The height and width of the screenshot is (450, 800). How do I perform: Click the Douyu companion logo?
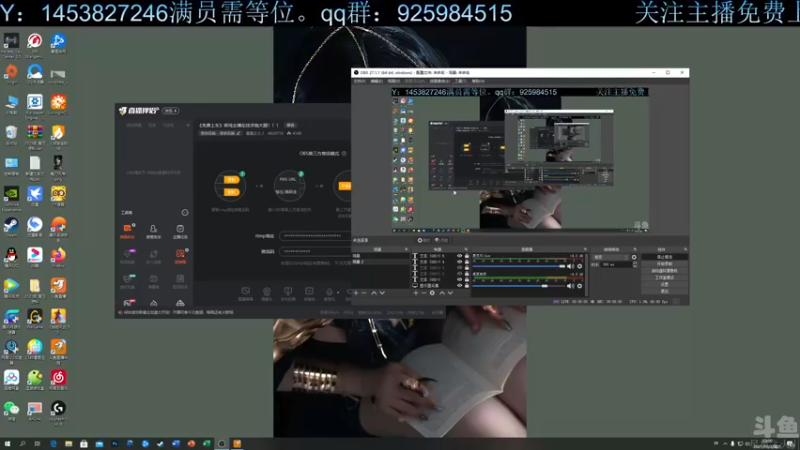click(x=139, y=110)
